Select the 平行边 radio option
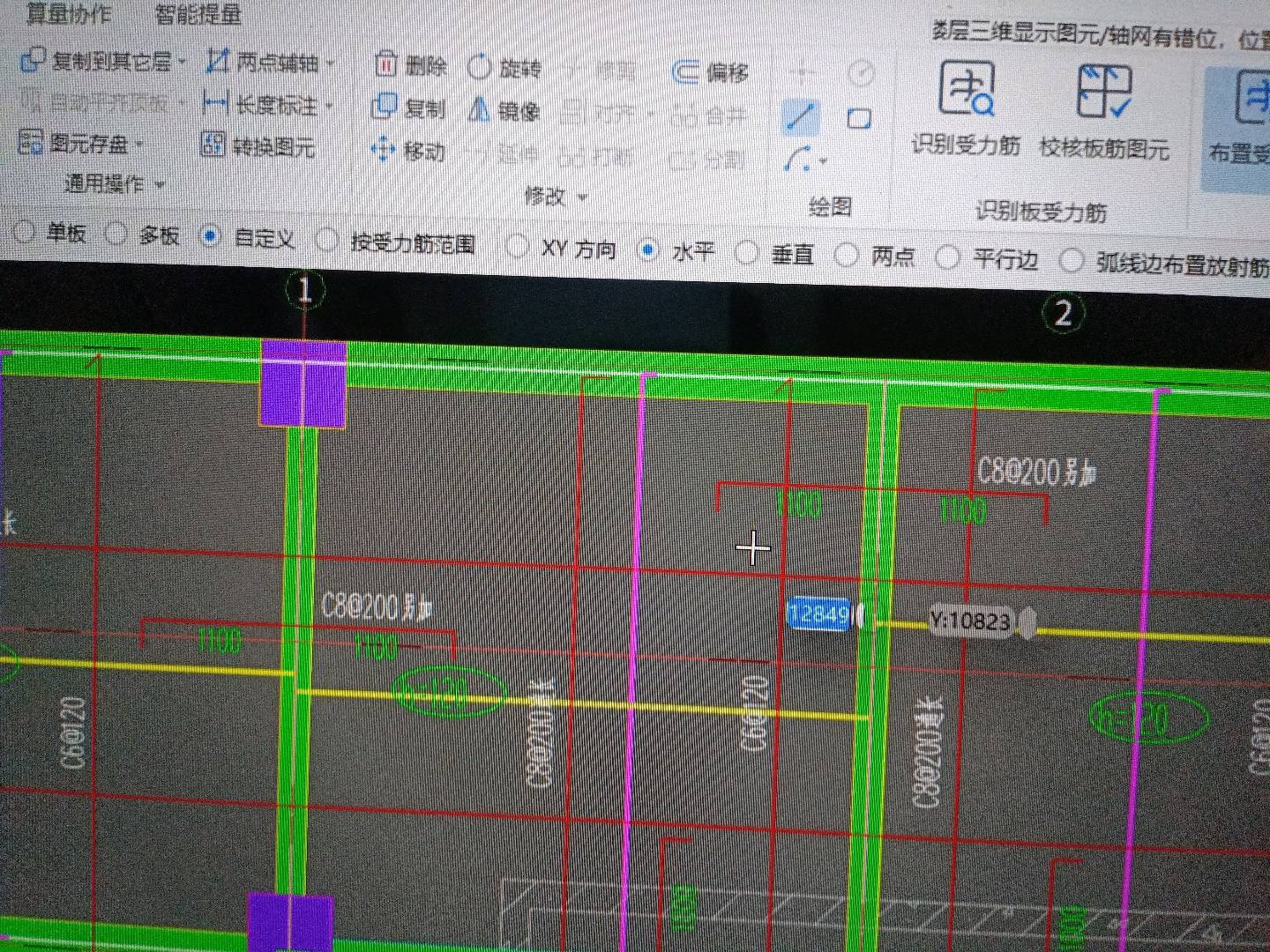The height and width of the screenshot is (952, 1270). (x=987, y=259)
